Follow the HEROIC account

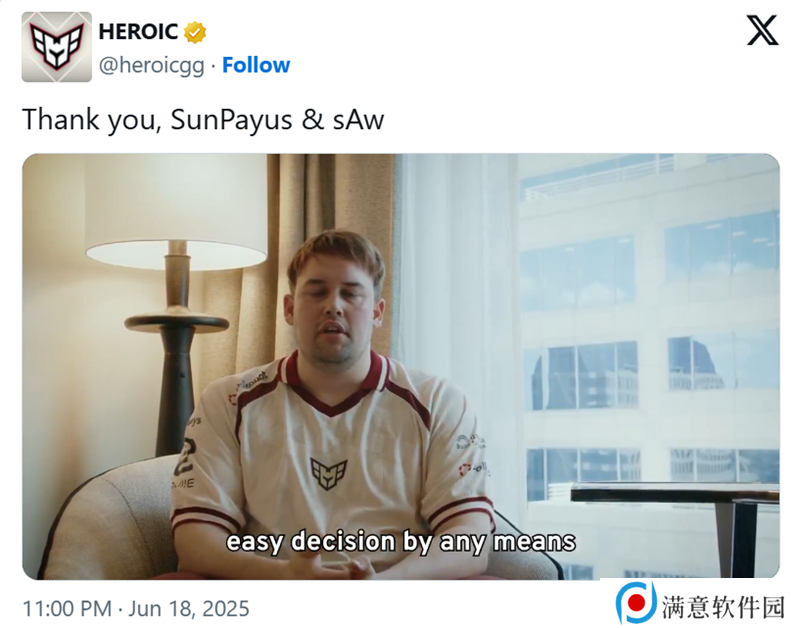tap(256, 65)
